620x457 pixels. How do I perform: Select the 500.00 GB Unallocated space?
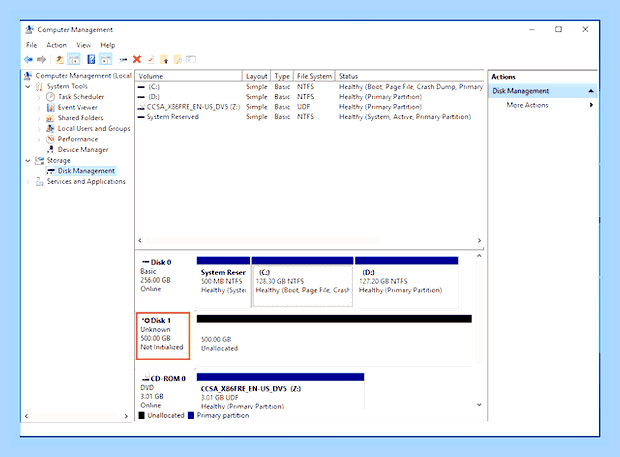(334, 340)
